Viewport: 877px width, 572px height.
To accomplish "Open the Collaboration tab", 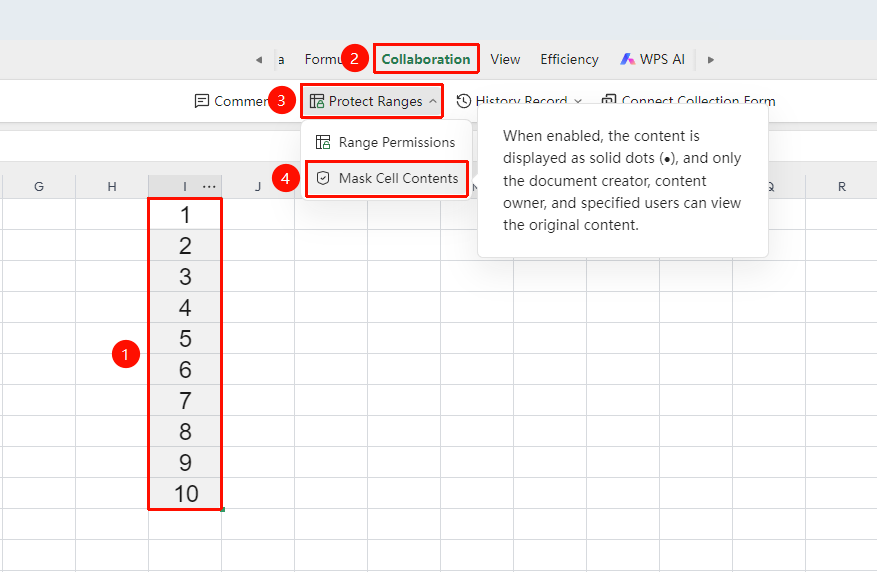I will (426, 59).
